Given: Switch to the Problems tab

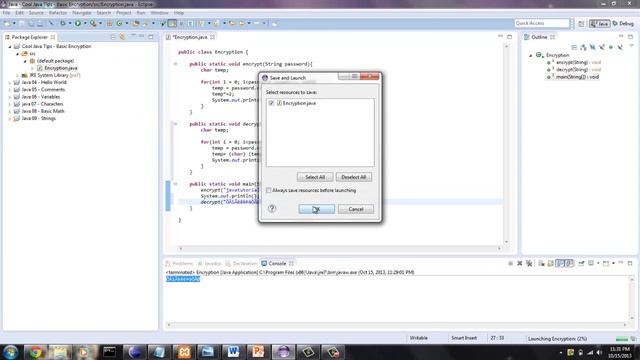Looking at the screenshot, I should point(179,264).
